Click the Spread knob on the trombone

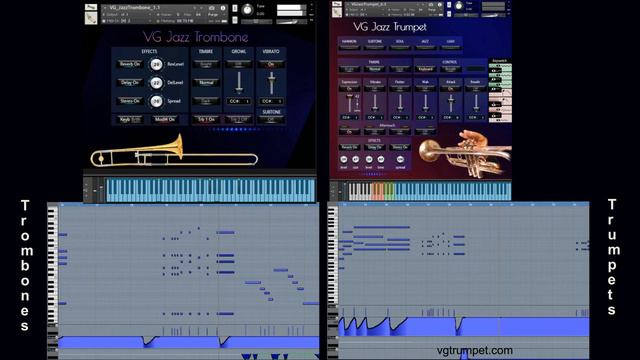pyautogui.click(x=156, y=101)
